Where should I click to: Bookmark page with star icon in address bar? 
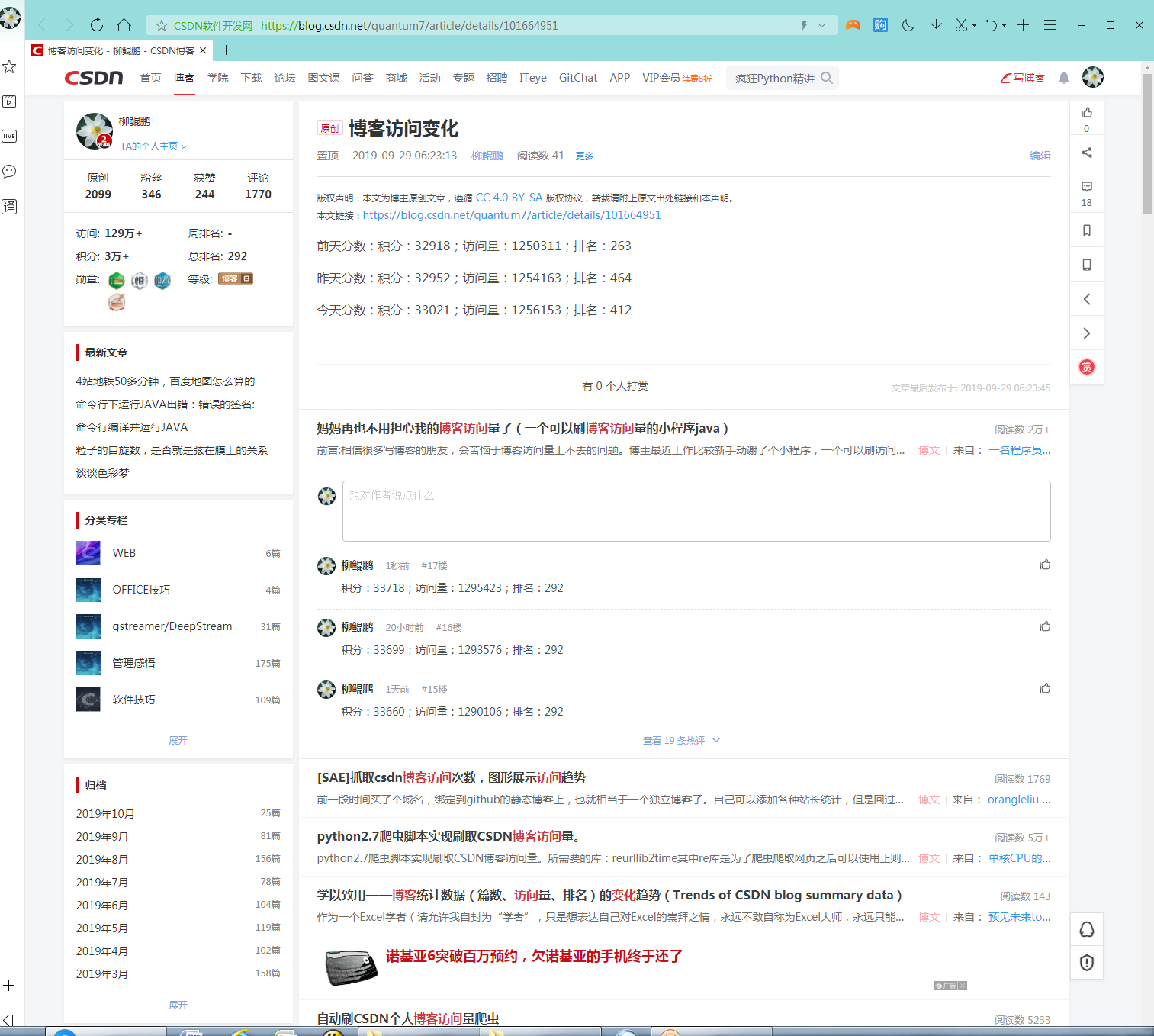click(x=162, y=26)
